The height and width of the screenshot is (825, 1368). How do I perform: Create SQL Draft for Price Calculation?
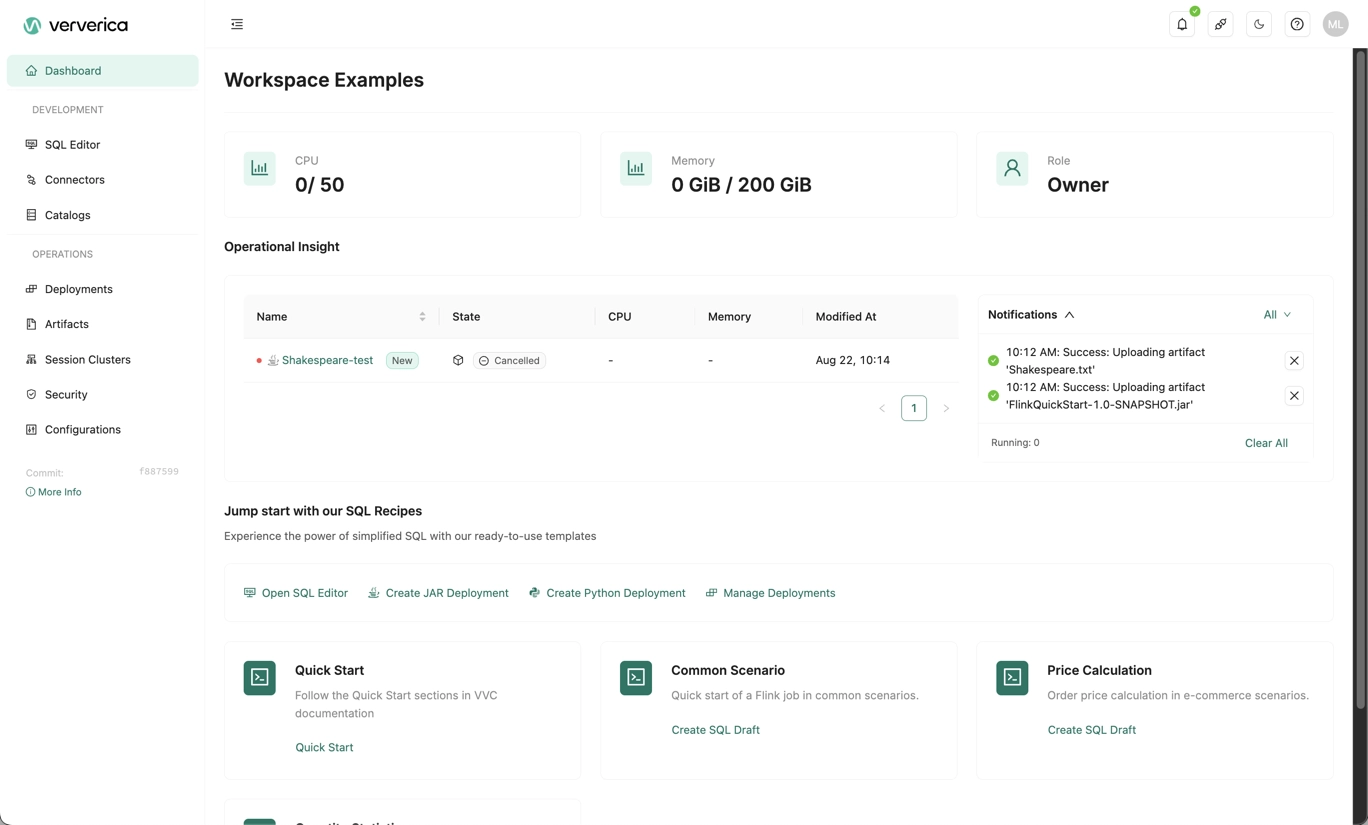tap(1091, 730)
